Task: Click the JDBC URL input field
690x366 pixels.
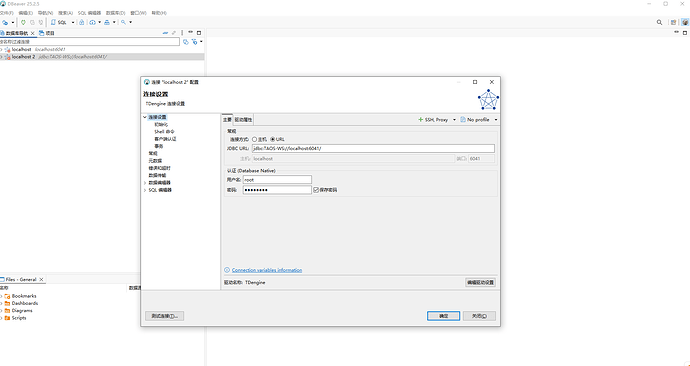Action: coord(373,148)
